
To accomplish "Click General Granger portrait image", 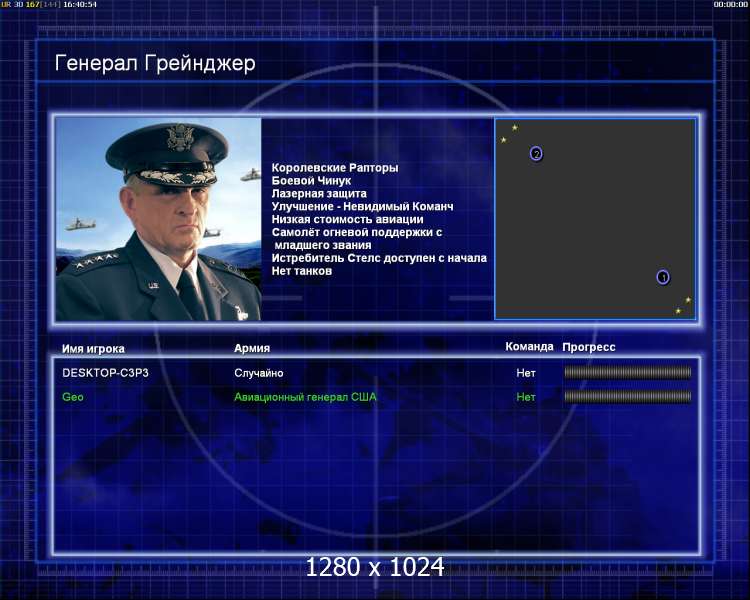I will pos(158,219).
